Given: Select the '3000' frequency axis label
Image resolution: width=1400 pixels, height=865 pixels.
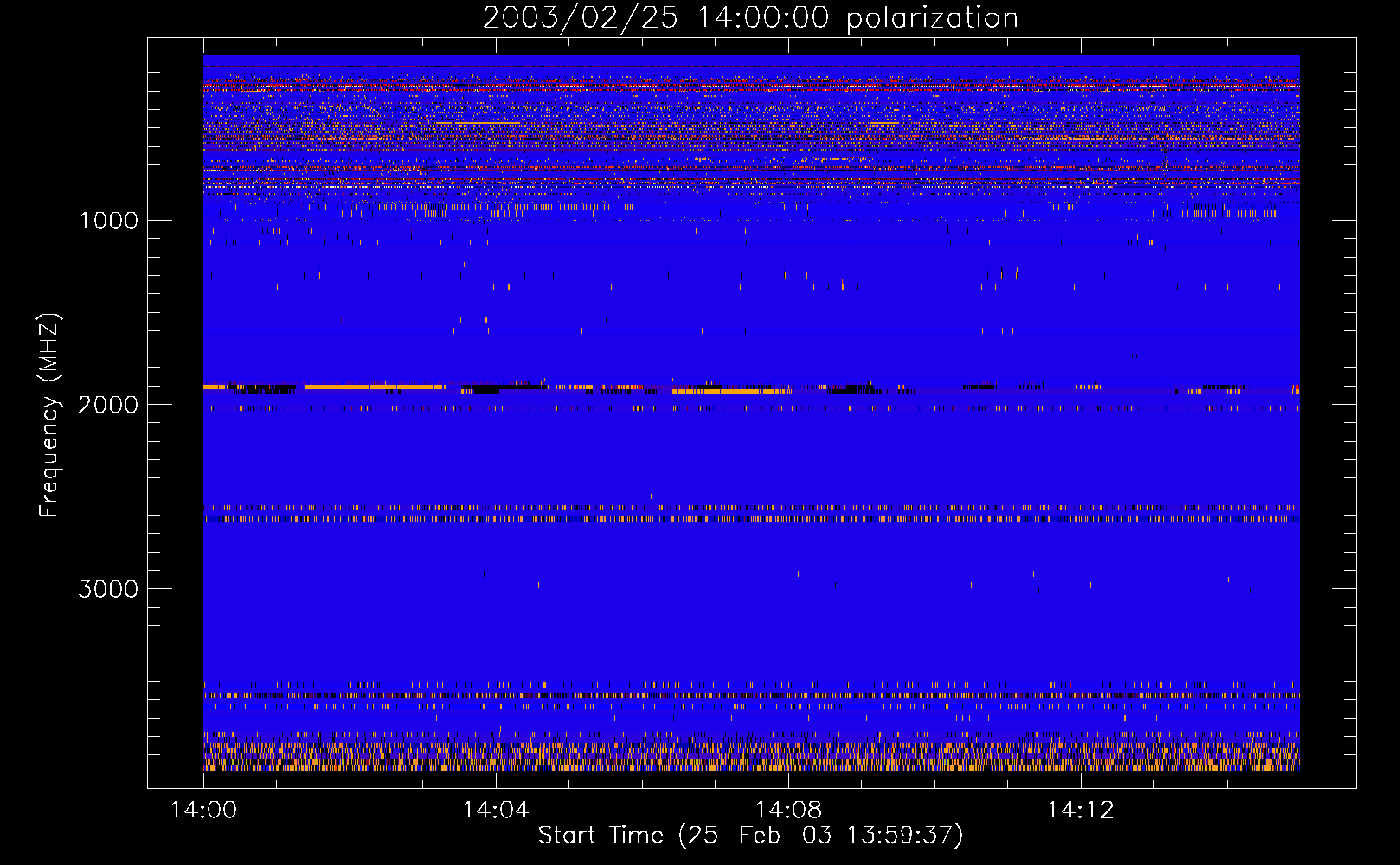Looking at the screenshot, I should coord(108,589).
